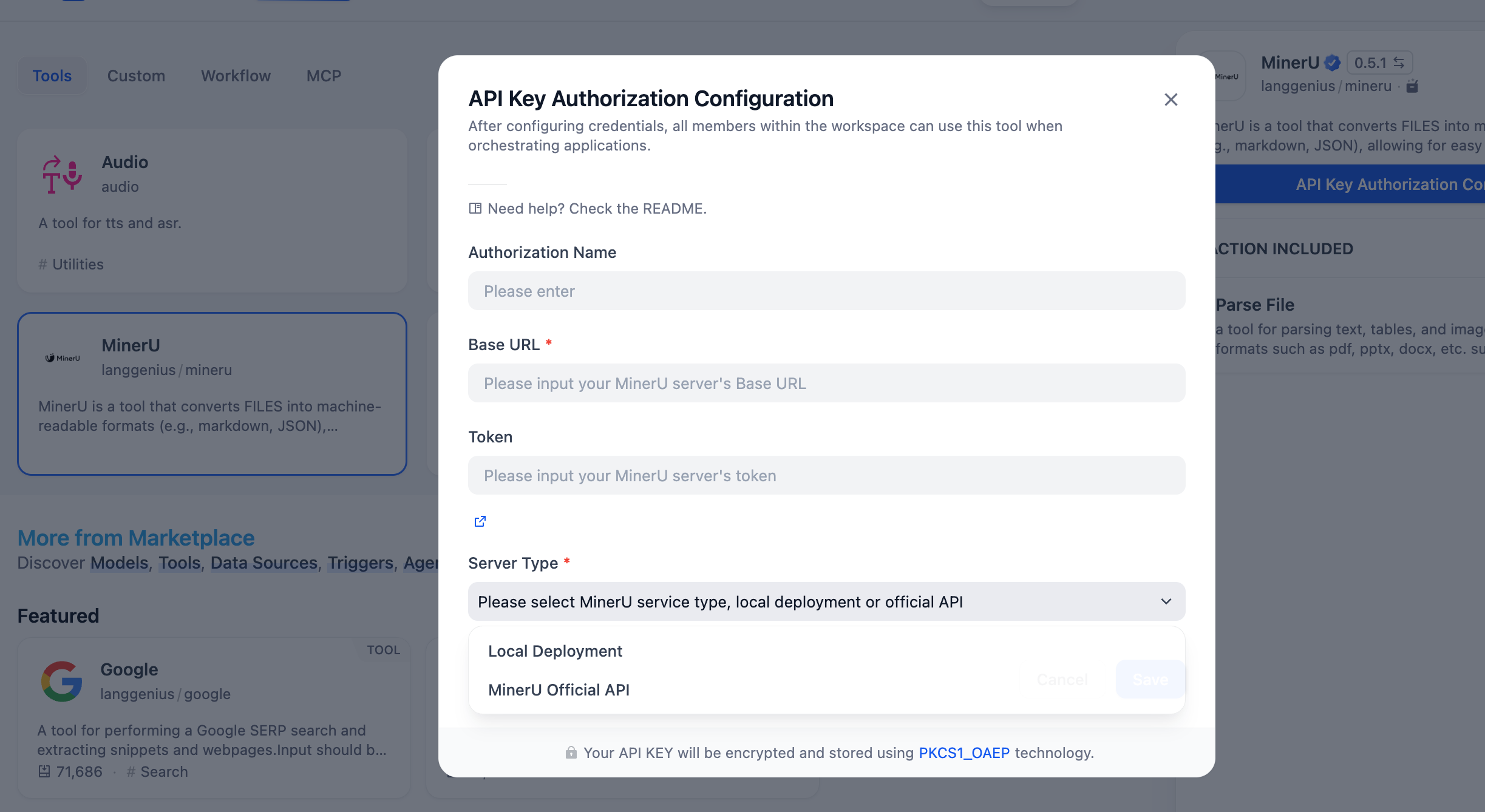Expand the Server Type dropdown chevron
This screenshot has height=812, width=1485.
pos(1166,601)
